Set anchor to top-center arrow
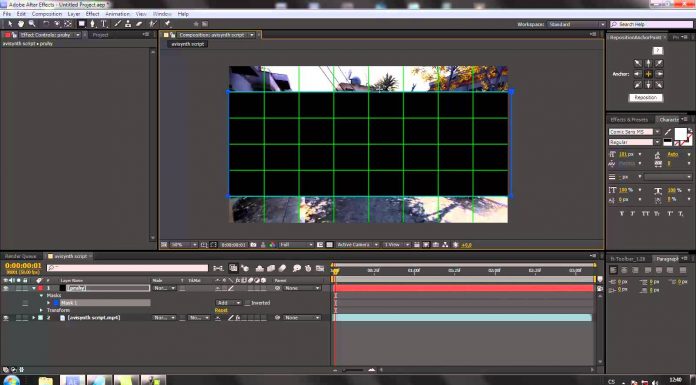The width and height of the screenshot is (696, 385). [648, 64]
